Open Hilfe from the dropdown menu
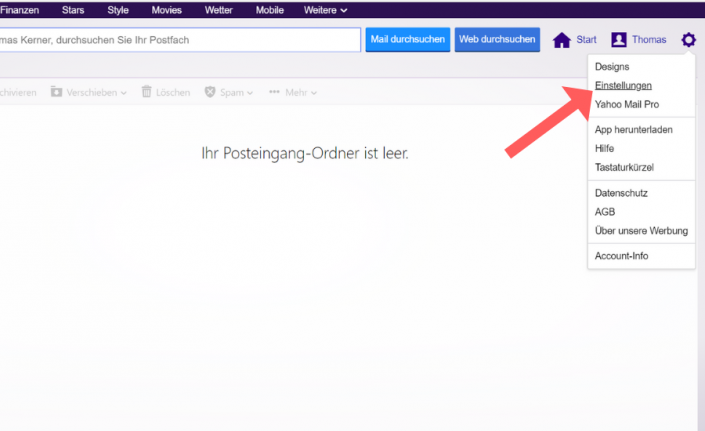Viewport: 705px width, 431px height. tap(605, 148)
